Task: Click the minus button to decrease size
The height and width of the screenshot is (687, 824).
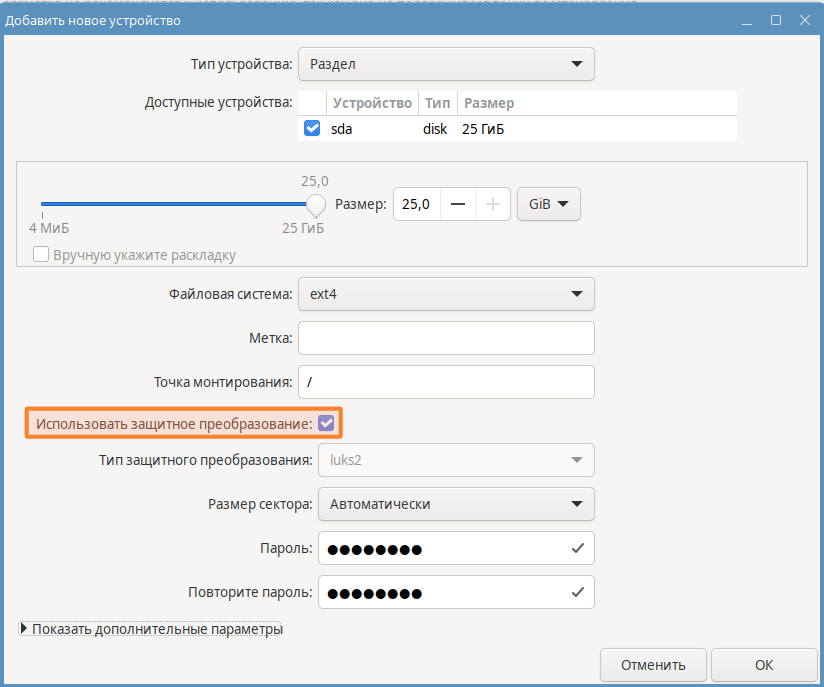Action: point(458,204)
